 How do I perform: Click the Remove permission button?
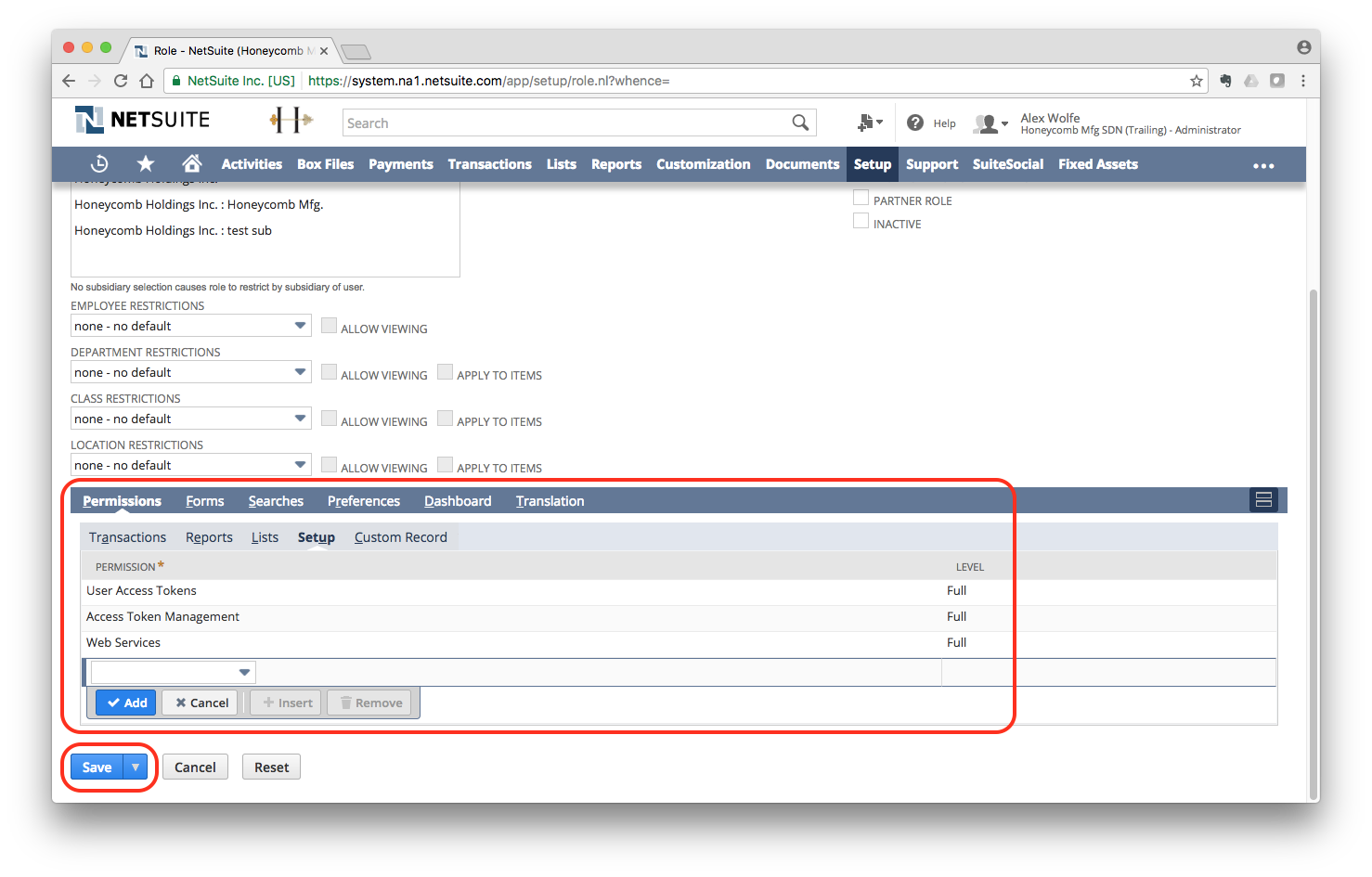click(x=369, y=703)
